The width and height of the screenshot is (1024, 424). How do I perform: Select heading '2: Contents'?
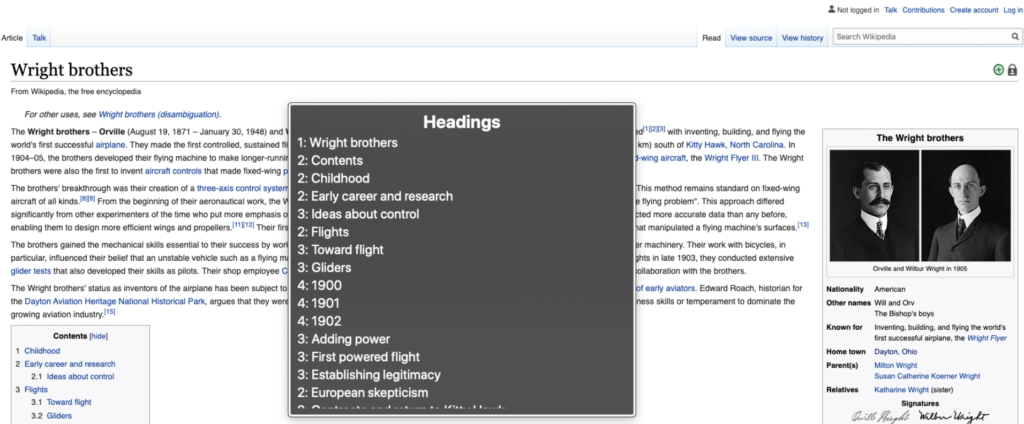[x=330, y=160]
